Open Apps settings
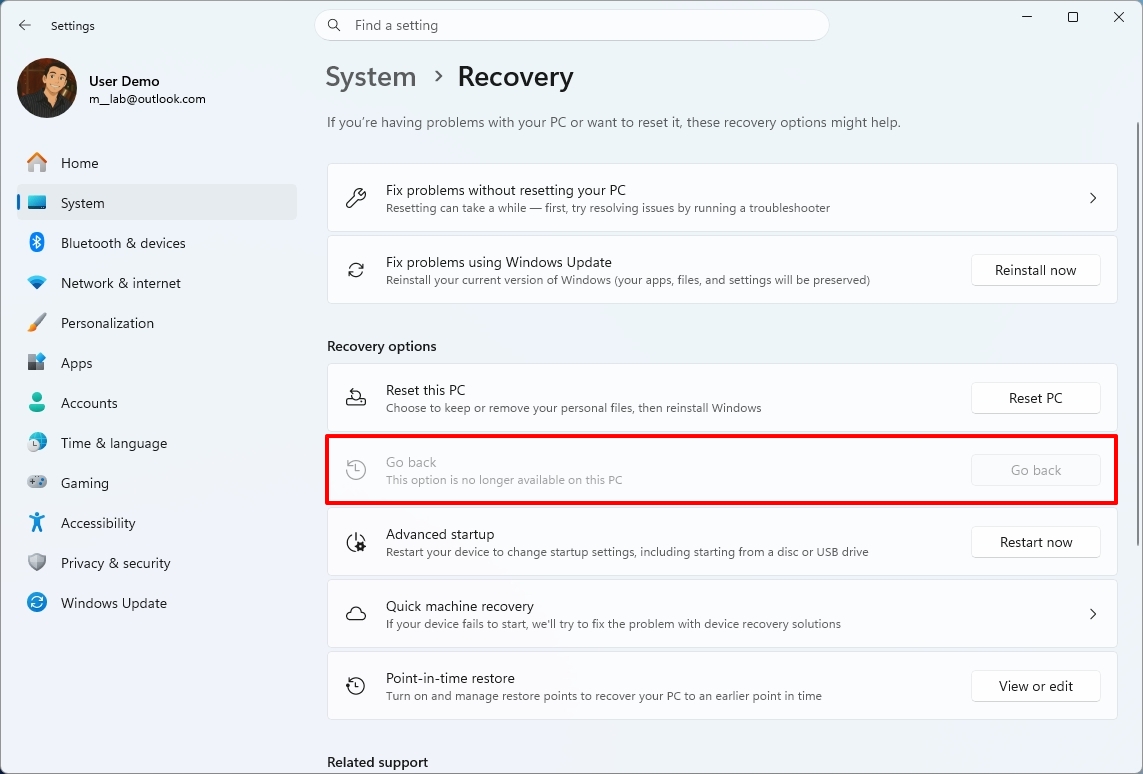 157,362
